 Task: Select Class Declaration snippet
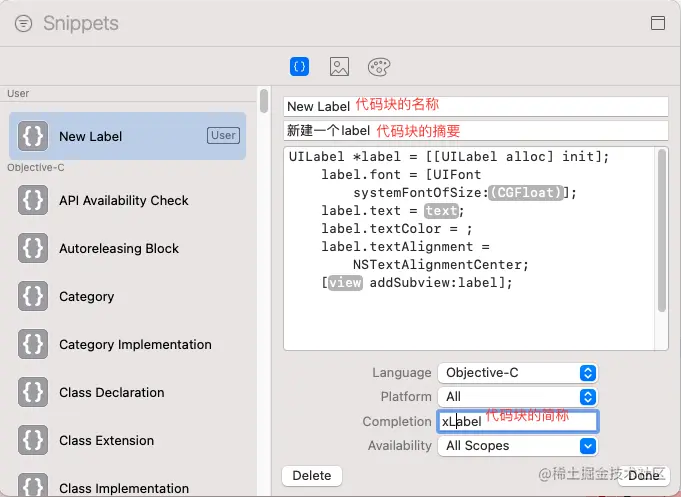[112, 392]
